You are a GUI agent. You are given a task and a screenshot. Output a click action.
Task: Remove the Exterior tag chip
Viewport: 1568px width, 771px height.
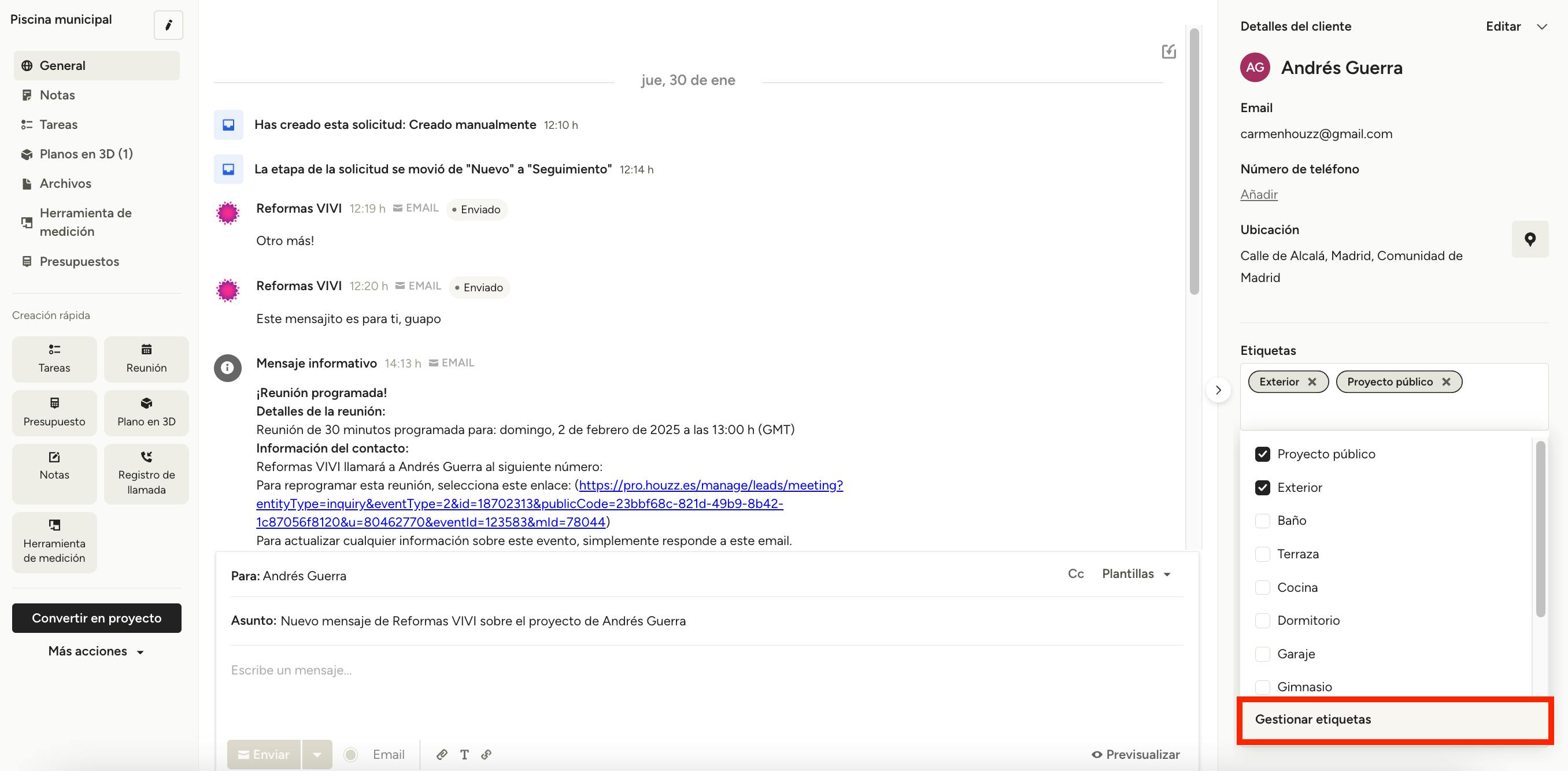(x=1312, y=381)
